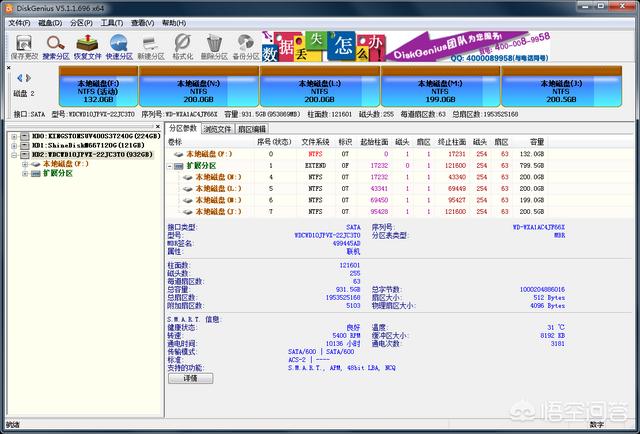This screenshot has width=640, height=434.
Task: Click the drive icon of 本地磁盘(L:) row
Action: click(x=188, y=189)
